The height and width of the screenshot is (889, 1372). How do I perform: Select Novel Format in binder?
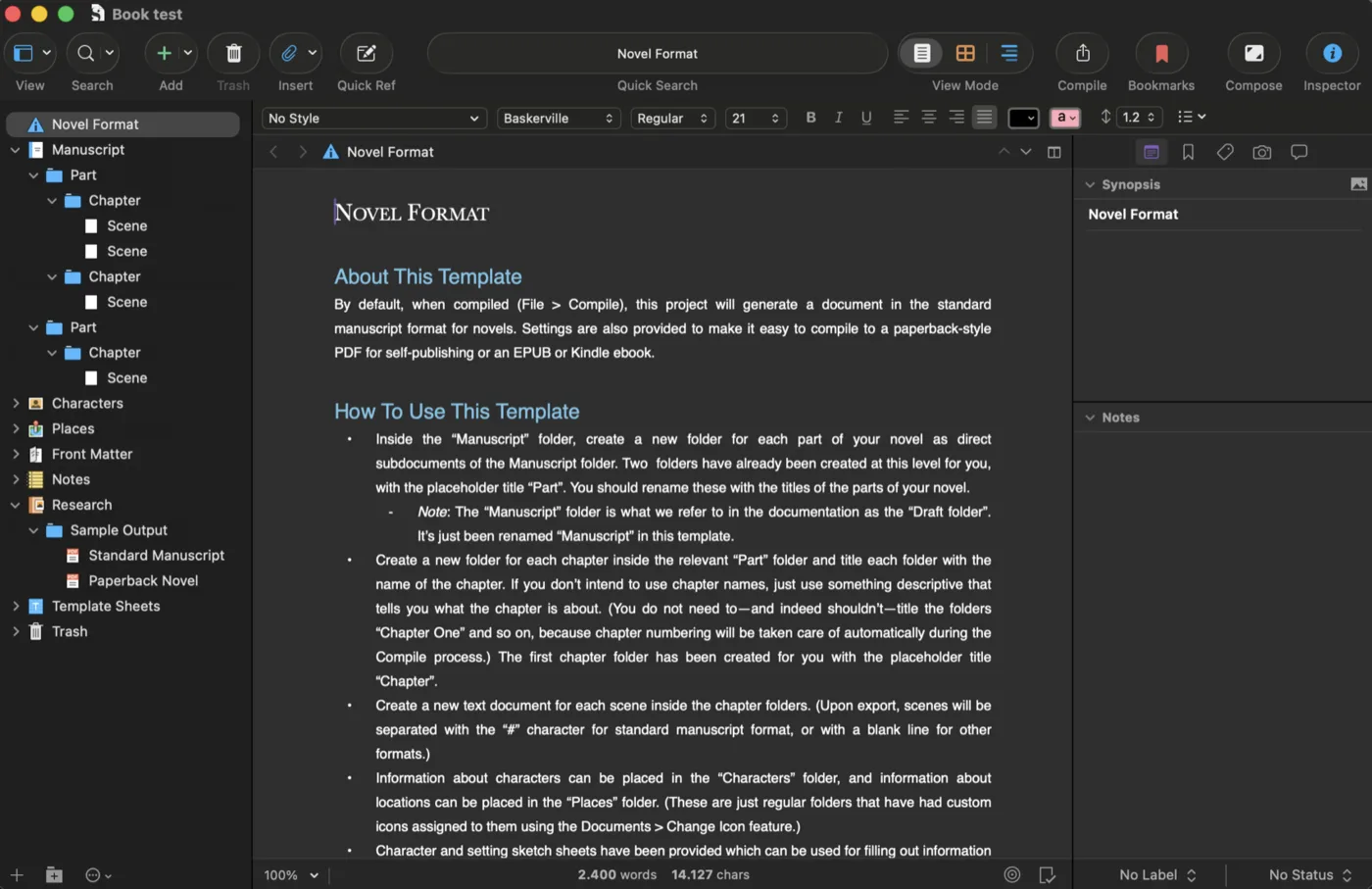click(122, 124)
